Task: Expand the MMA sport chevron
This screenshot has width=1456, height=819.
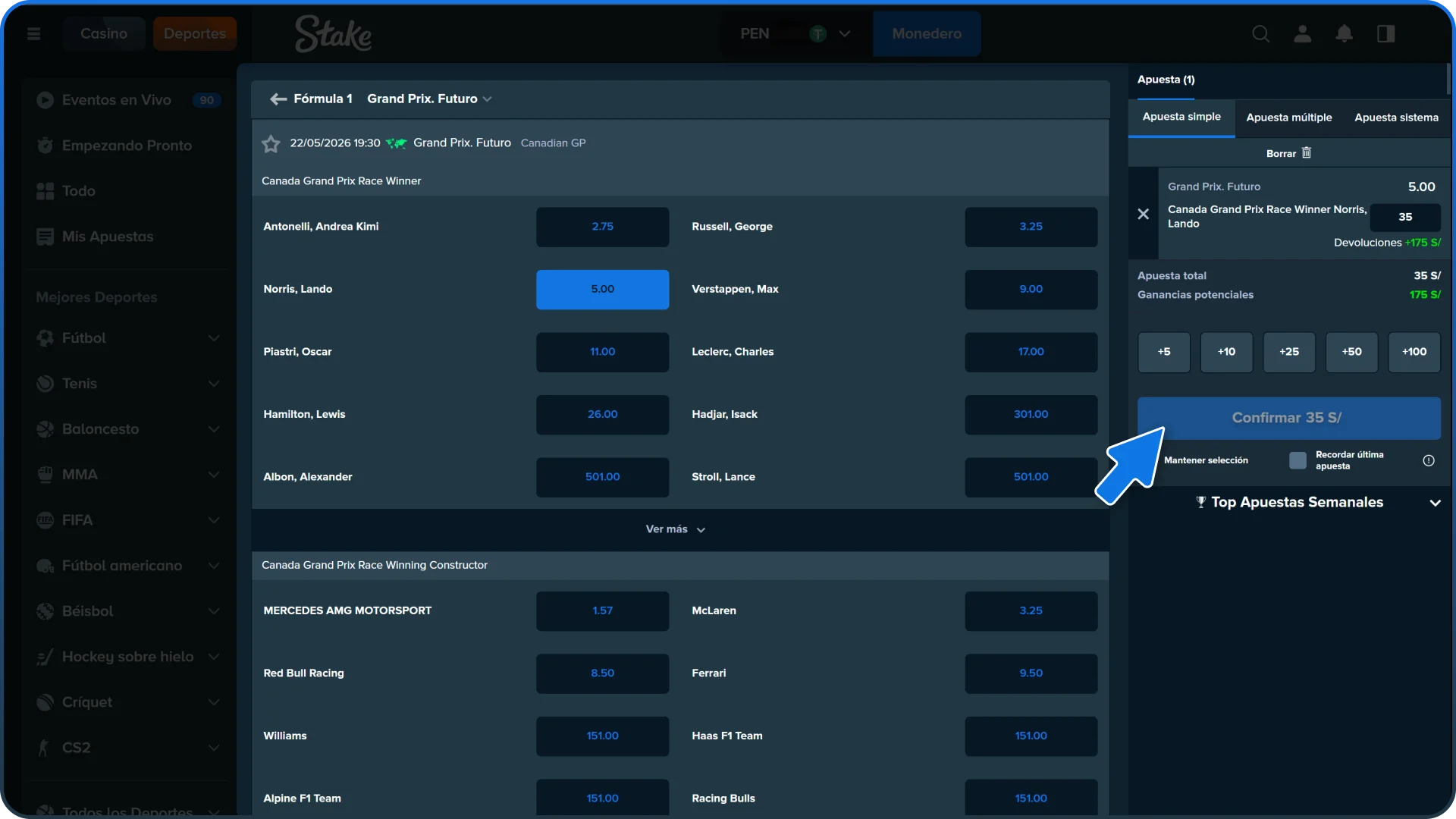Action: coord(214,475)
